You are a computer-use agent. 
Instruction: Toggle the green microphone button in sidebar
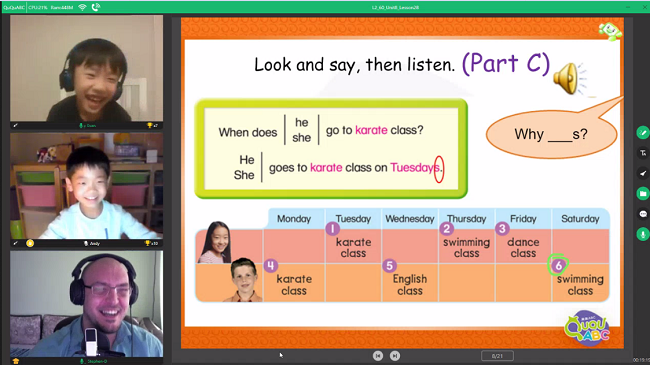pyautogui.click(x=643, y=234)
